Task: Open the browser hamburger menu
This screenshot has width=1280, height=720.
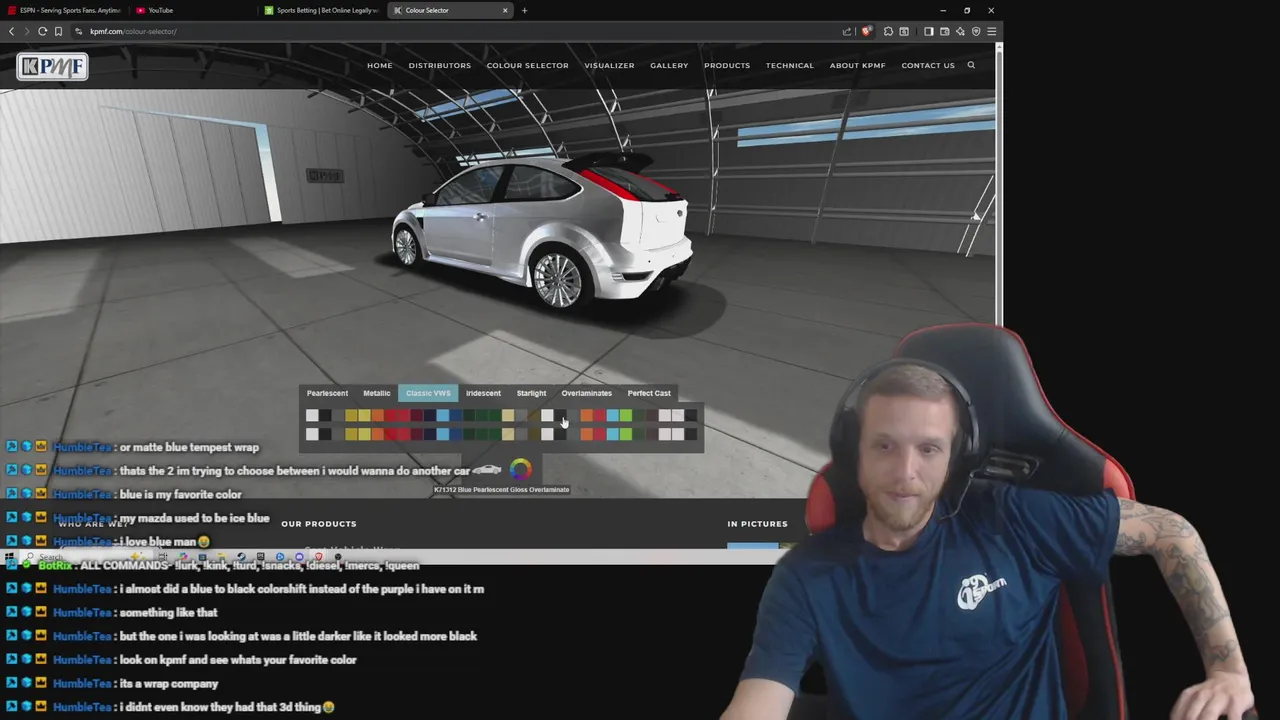Action: (x=991, y=31)
